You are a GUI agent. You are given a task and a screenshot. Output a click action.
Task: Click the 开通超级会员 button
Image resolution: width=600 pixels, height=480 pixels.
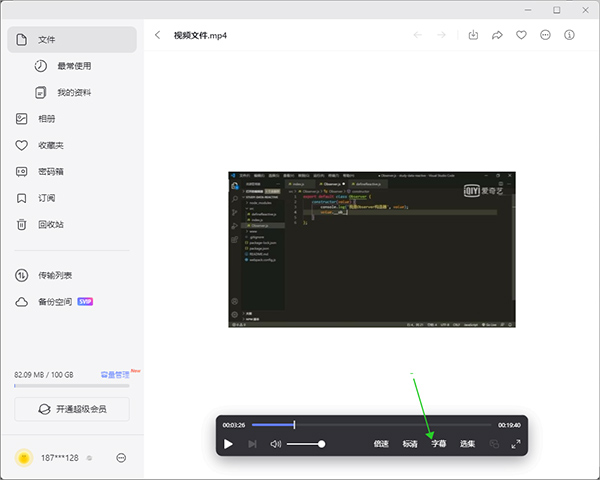tap(72, 409)
